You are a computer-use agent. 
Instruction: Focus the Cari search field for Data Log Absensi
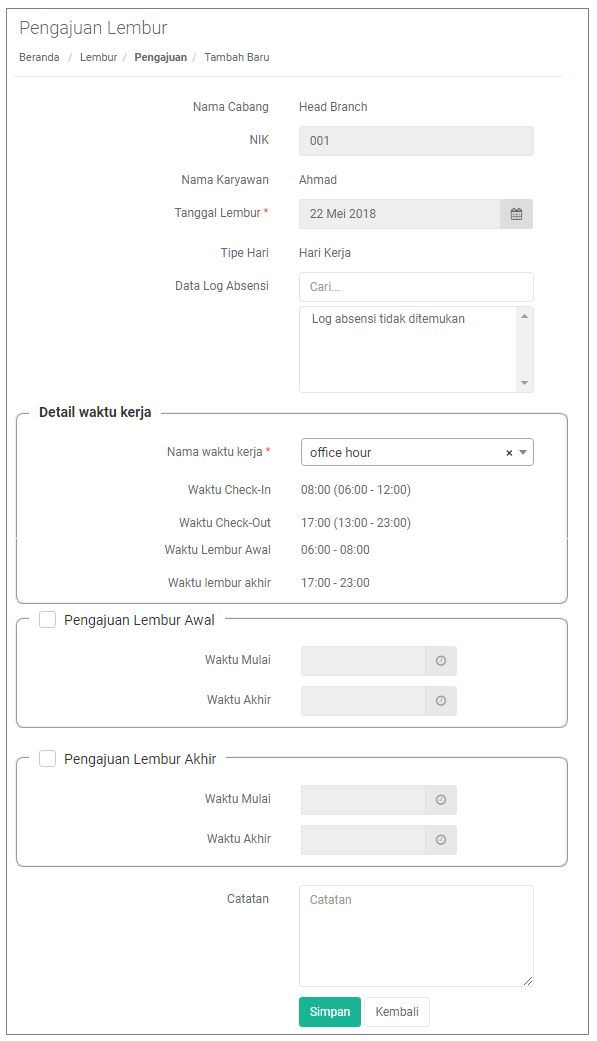tap(416, 287)
